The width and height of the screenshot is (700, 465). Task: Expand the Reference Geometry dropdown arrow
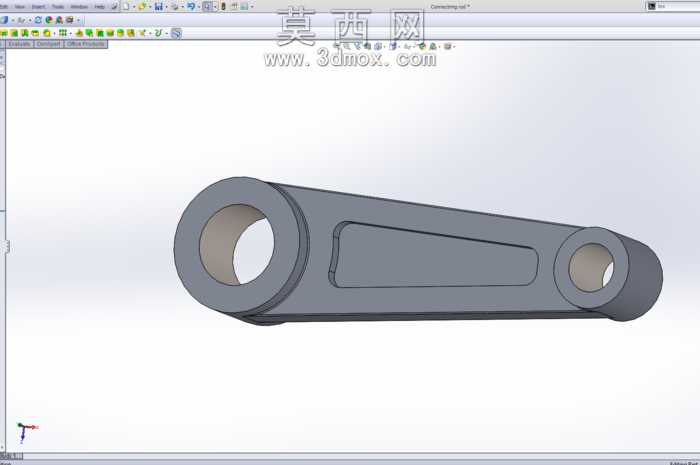[150, 33]
